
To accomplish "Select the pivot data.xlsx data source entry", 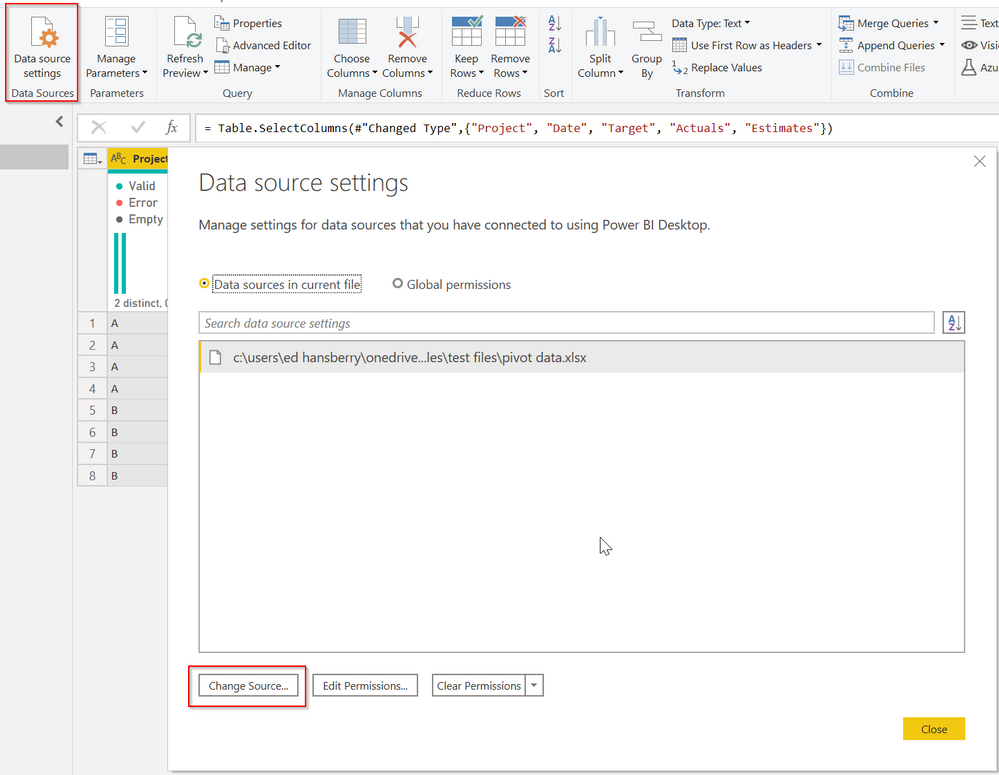I will pyautogui.click(x=582, y=358).
